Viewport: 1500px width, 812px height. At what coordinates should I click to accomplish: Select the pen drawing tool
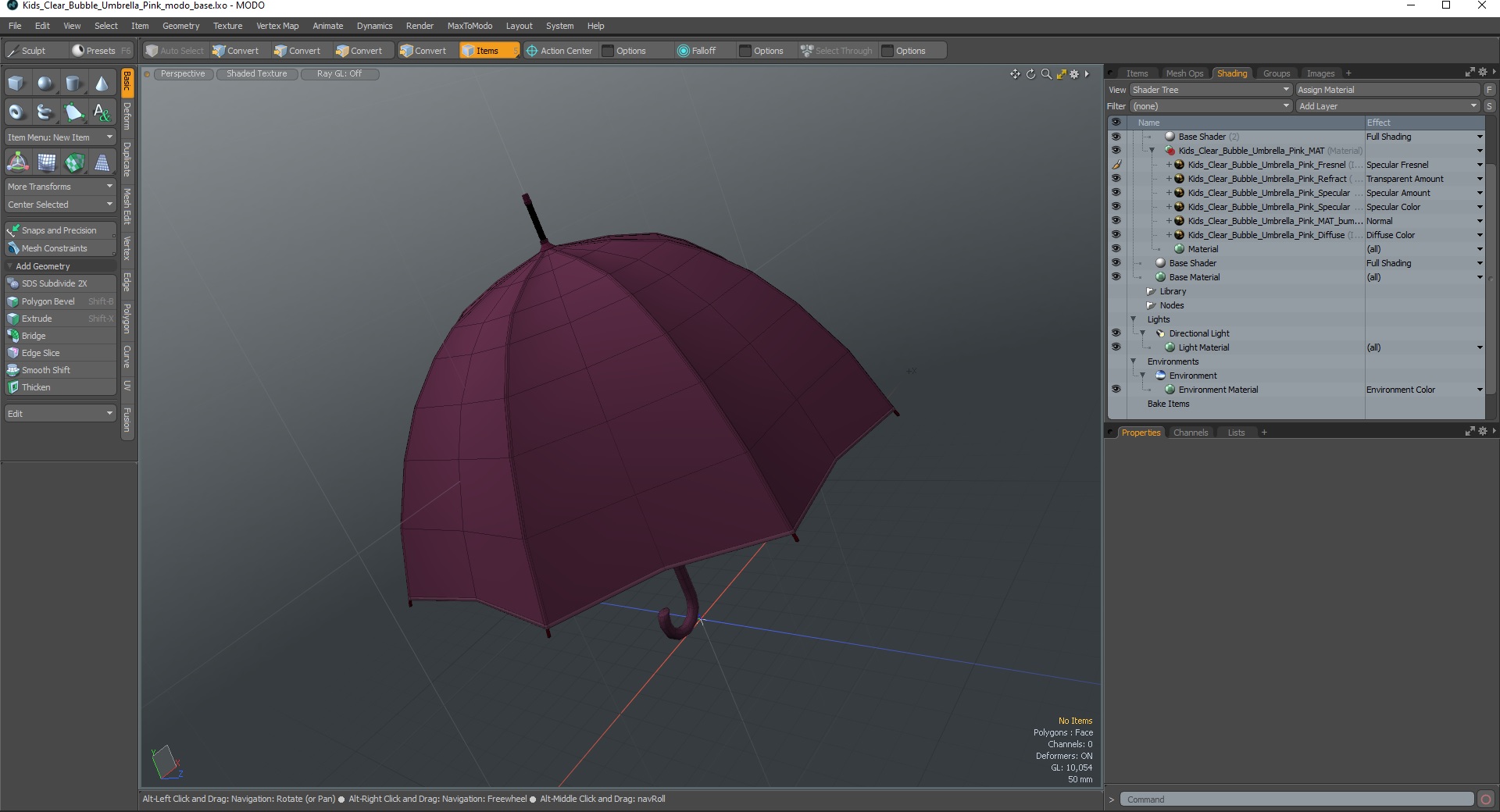click(x=73, y=112)
